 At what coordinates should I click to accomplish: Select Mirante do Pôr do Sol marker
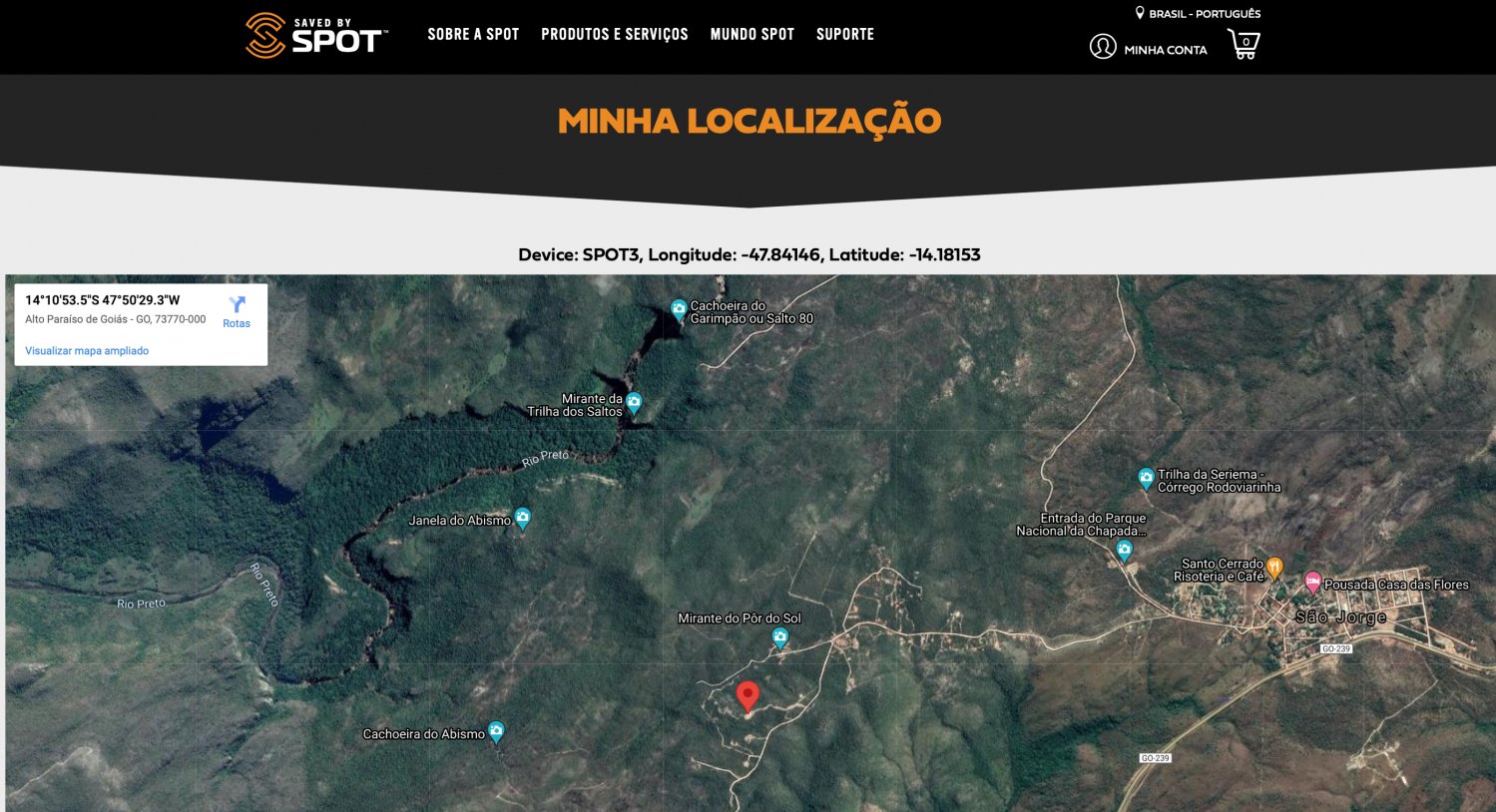tap(780, 637)
